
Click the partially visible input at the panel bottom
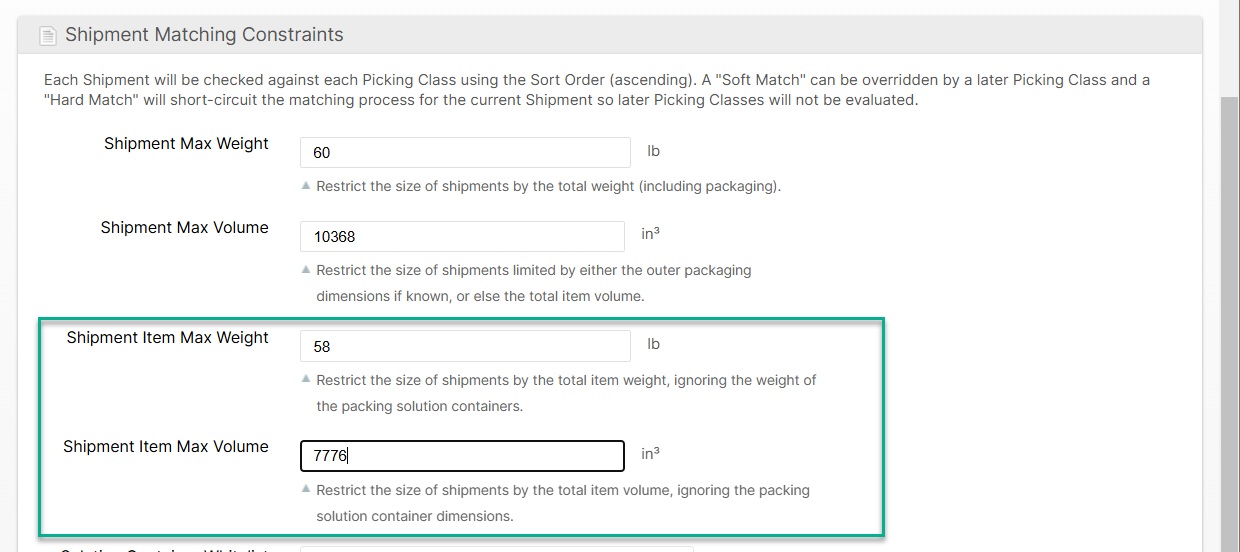(496, 548)
